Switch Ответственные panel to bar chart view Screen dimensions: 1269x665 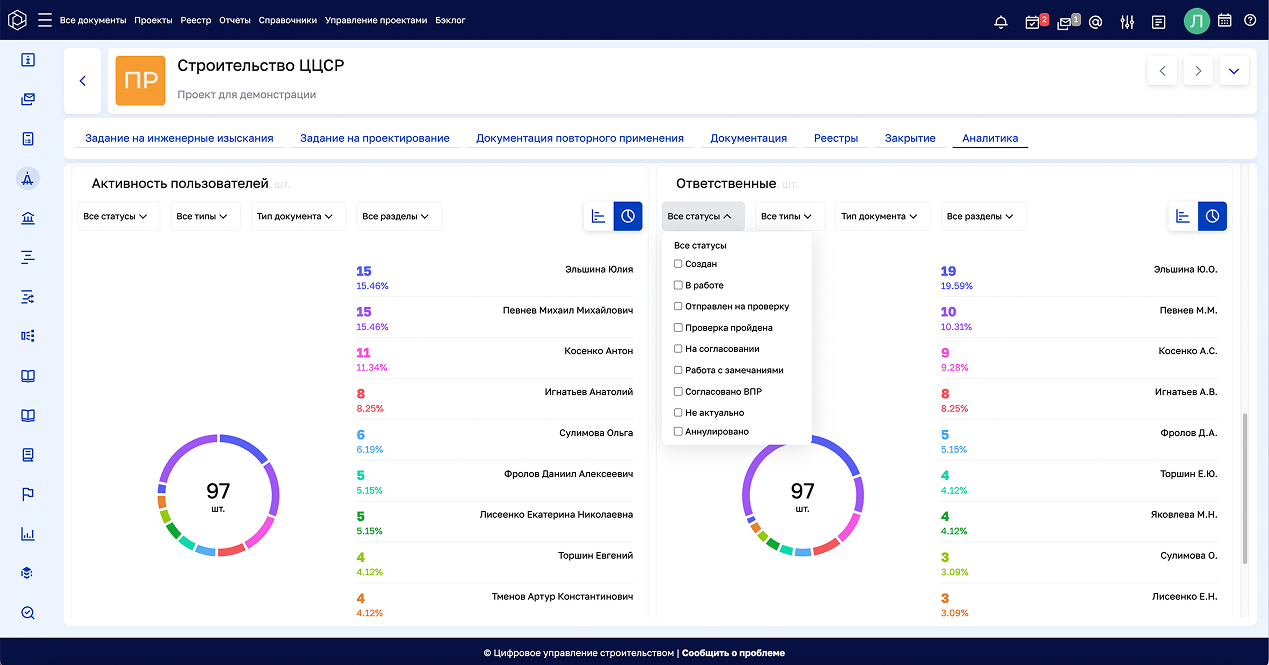1184,216
